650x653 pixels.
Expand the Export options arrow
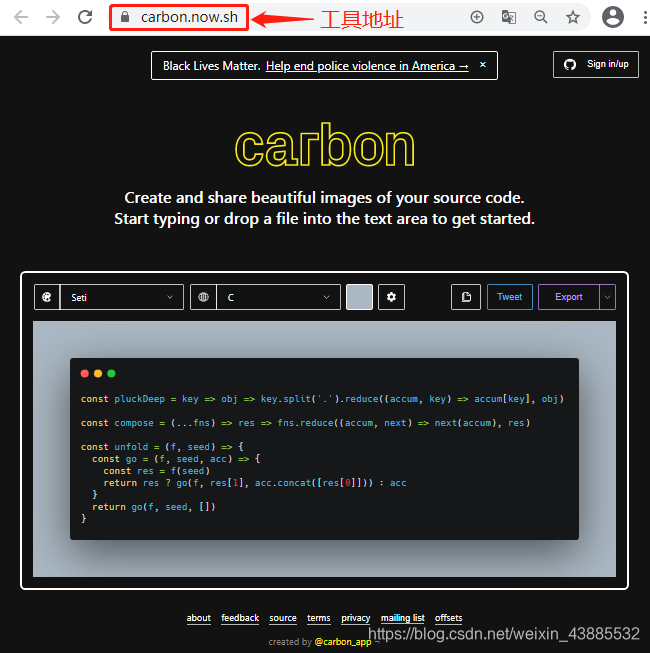608,297
